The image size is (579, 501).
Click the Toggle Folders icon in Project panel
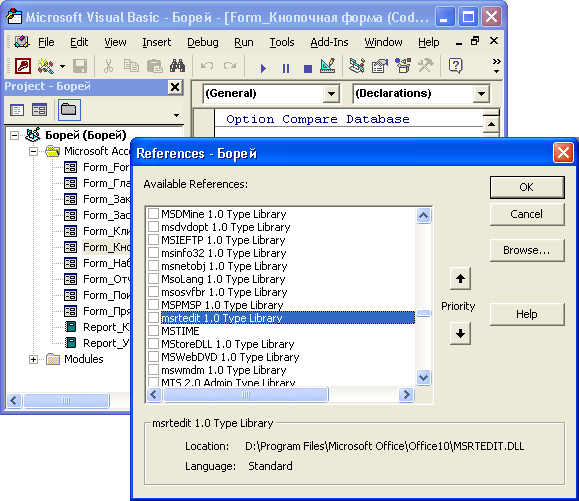(69, 110)
